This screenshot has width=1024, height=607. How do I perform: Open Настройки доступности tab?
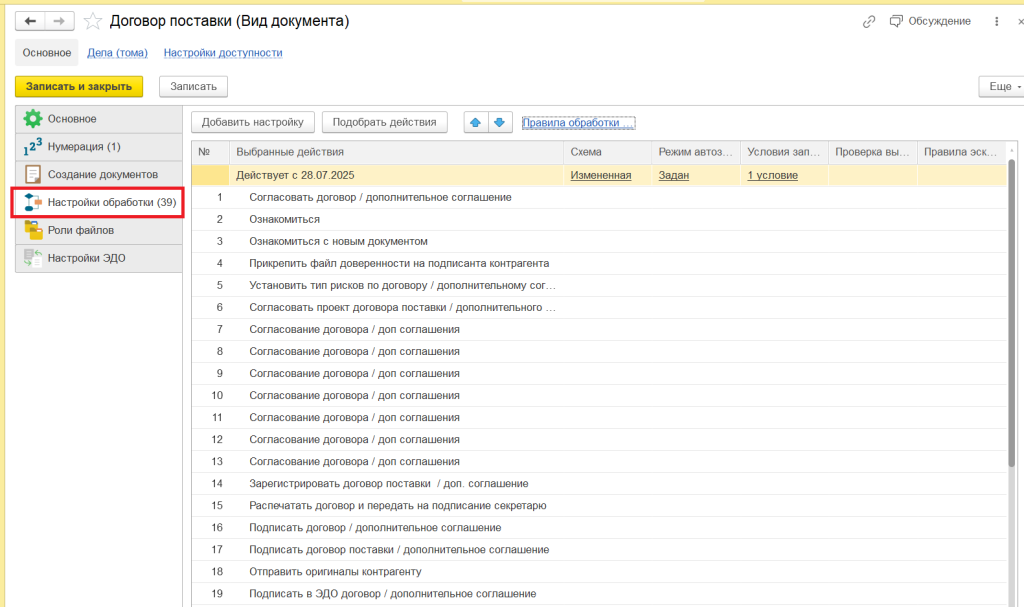point(223,53)
